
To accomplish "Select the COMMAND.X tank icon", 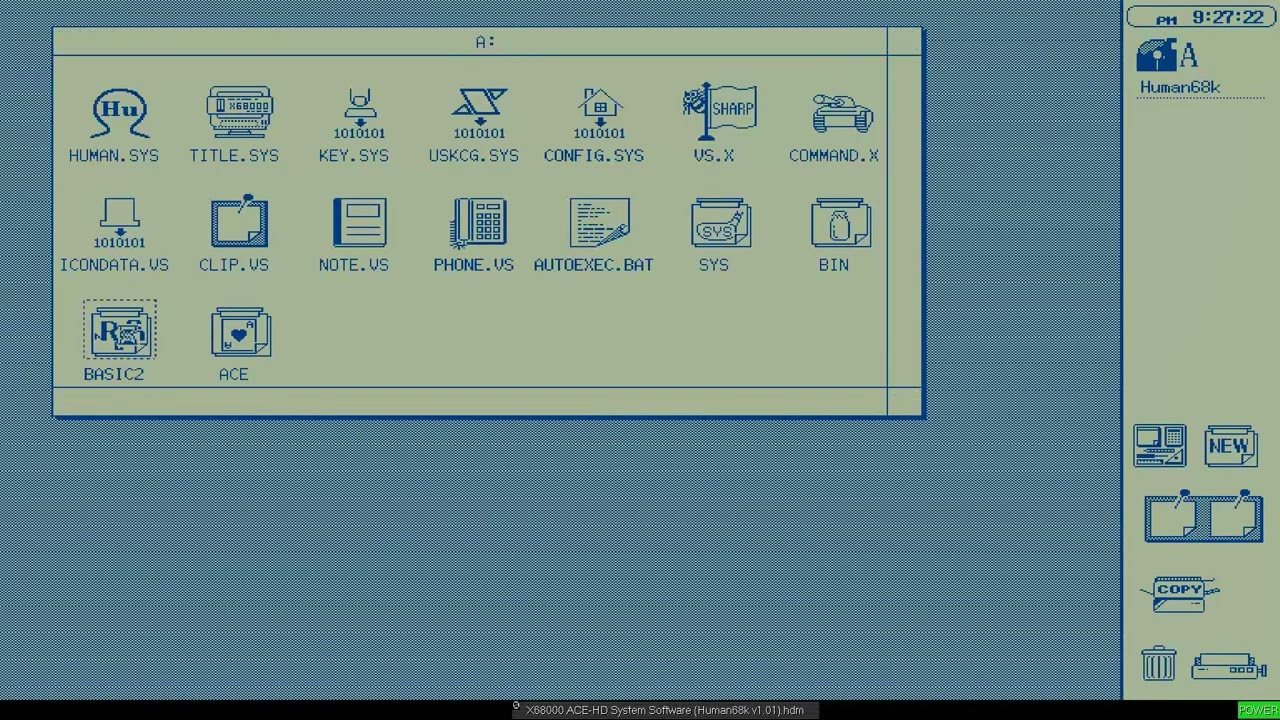I will pos(841,113).
